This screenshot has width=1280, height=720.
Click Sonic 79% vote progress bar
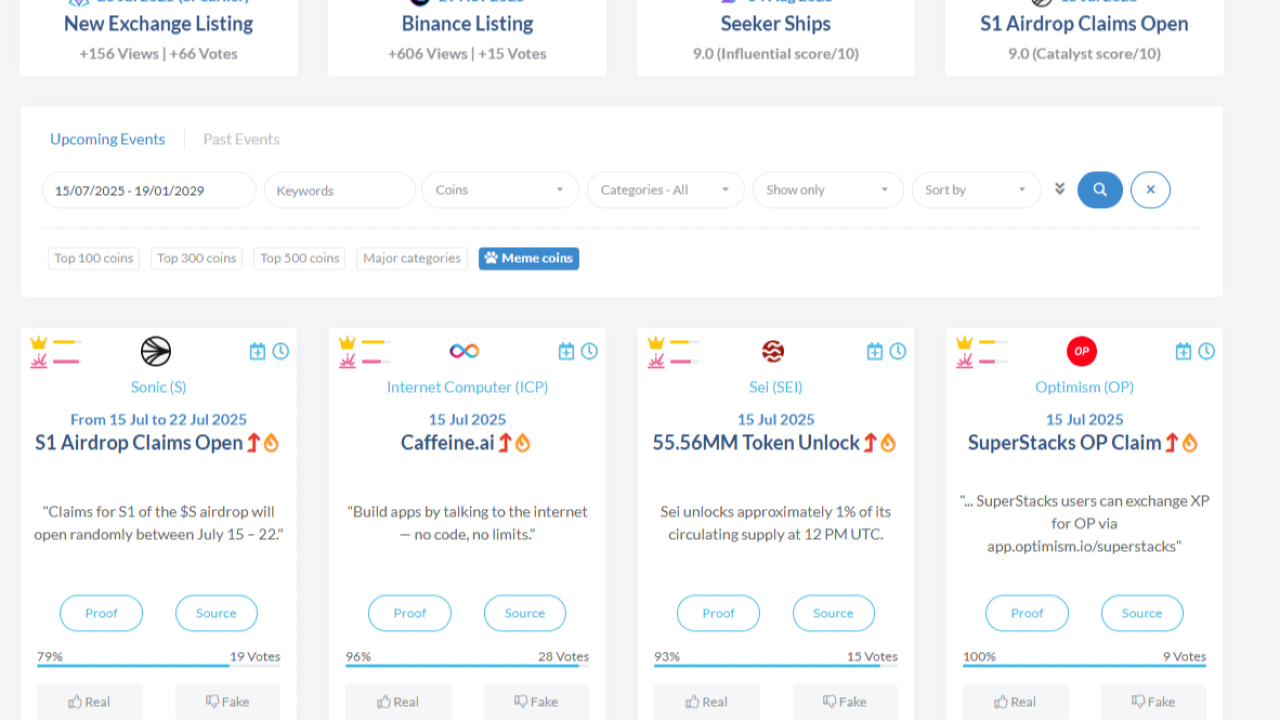click(x=159, y=665)
